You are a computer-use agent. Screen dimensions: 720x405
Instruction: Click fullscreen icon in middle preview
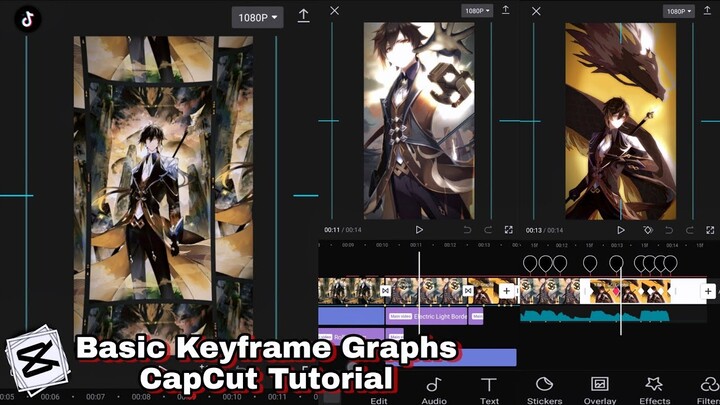(508, 229)
